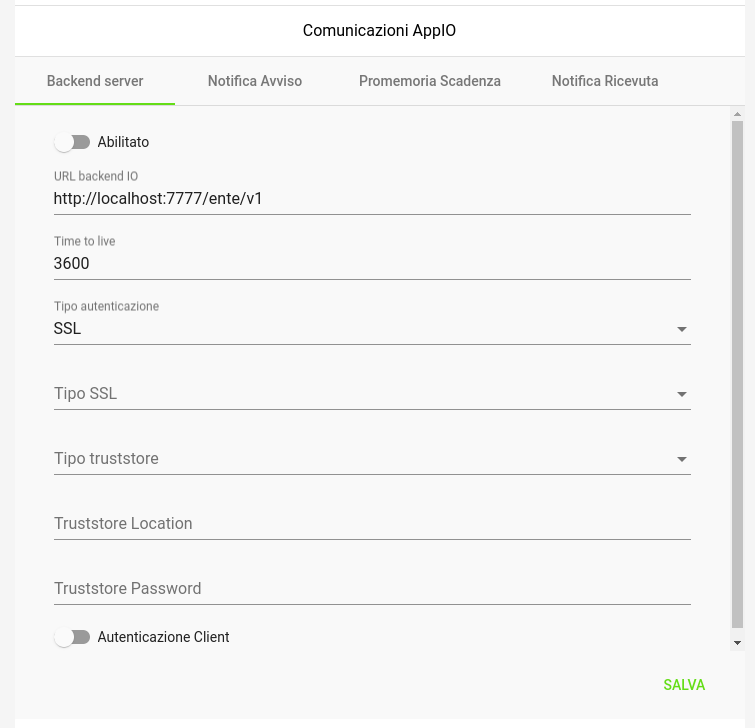Switch to the Notifica Ricevuta tab
Viewport: 755px width, 728px height.
coord(605,81)
